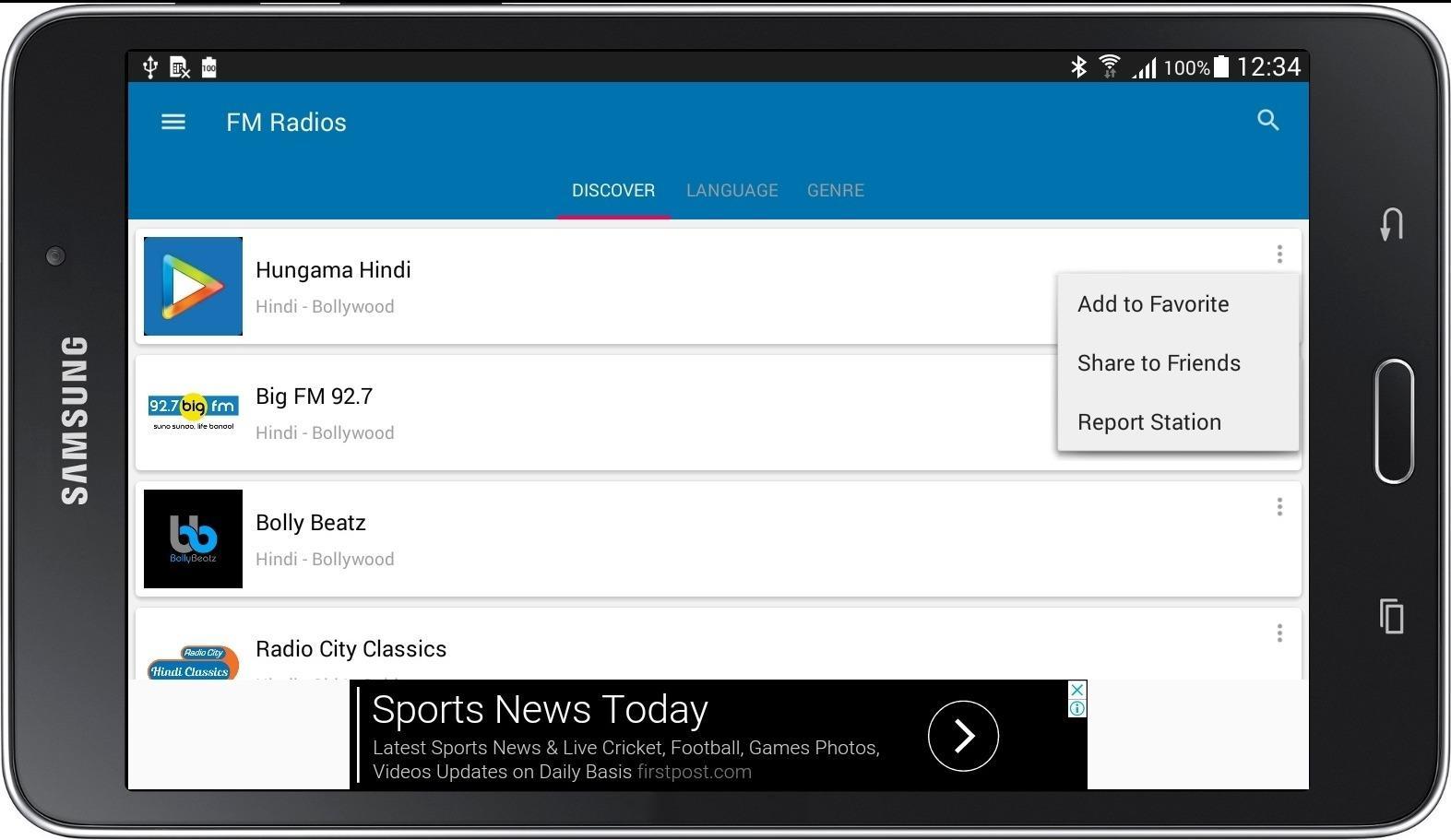The width and height of the screenshot is (1451, 840).
Task: Tap the Big FM 92.7 logo
Action: tap(193, 412)
